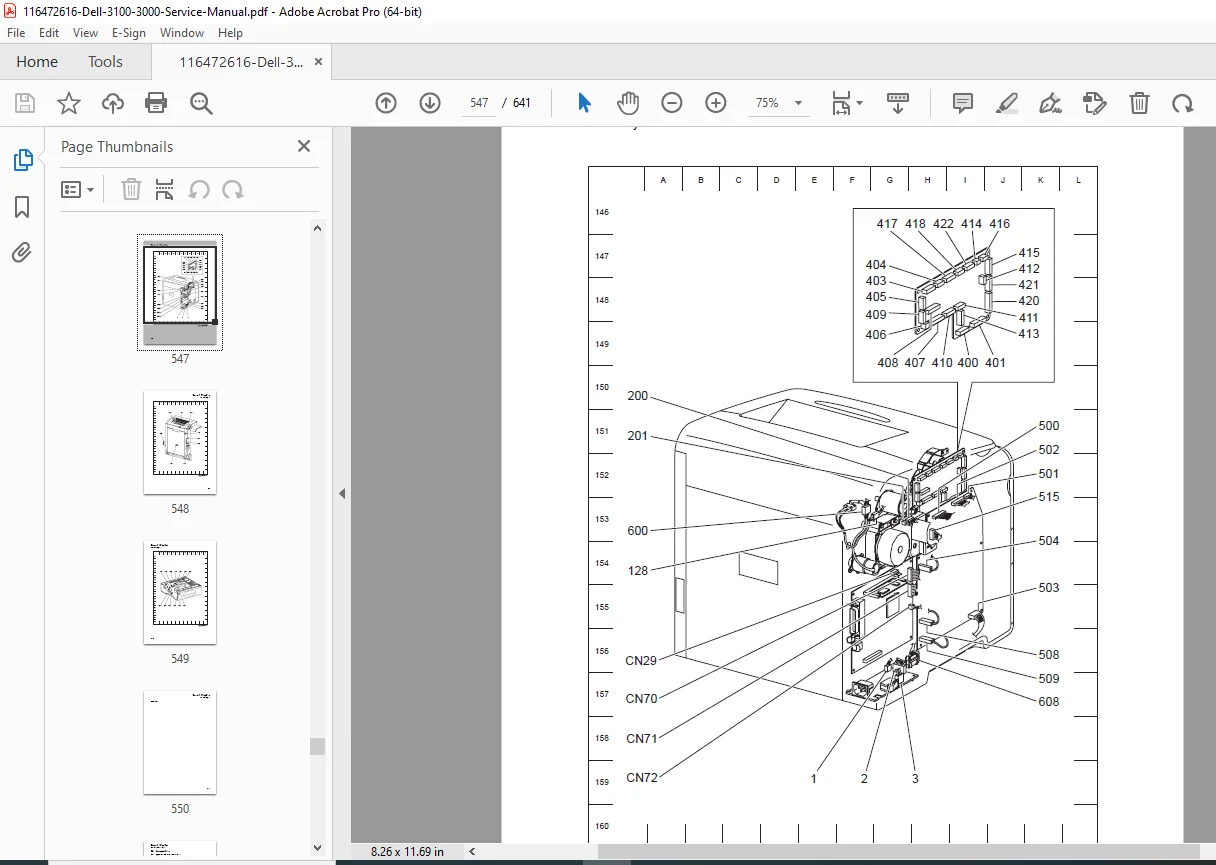Image resolution: width=1216 pixels, height=865 pixels.
Task: Click the CN72 label in the diagram
Action: click(x=642, y=778)
